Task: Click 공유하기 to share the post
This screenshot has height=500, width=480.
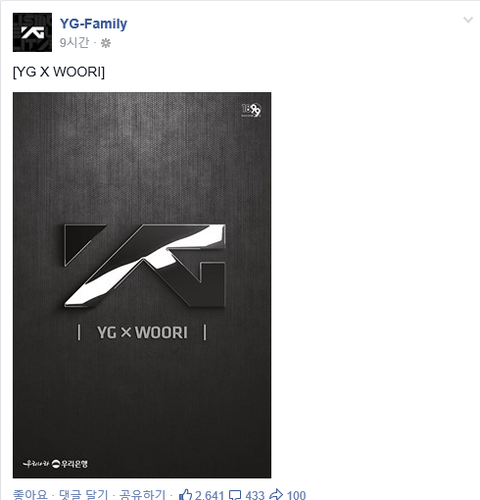Action: (142, 494)
